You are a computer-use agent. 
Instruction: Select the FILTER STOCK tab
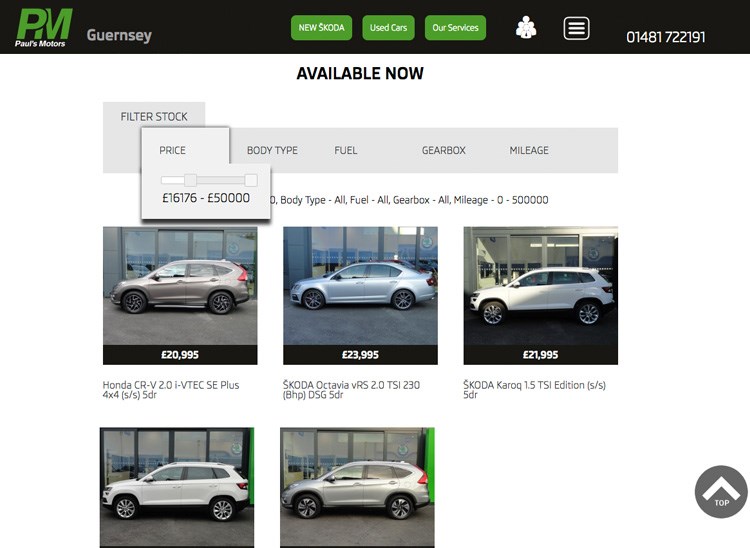click(x=154, y=116)
